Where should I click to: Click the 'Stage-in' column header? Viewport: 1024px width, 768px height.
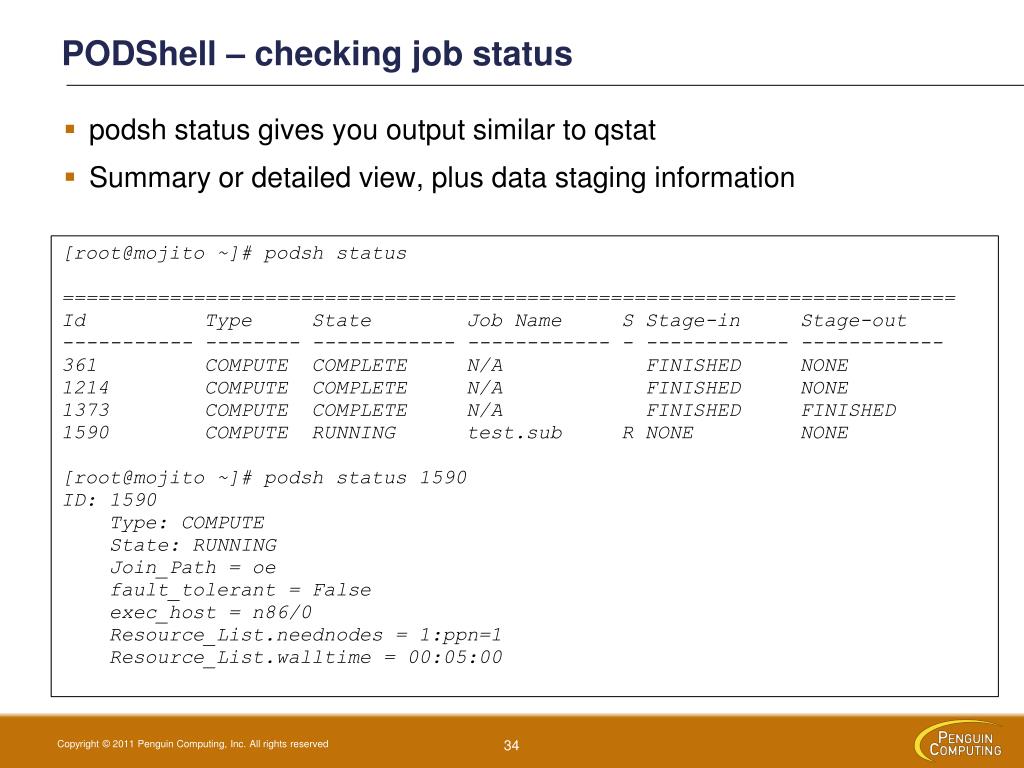693,321
